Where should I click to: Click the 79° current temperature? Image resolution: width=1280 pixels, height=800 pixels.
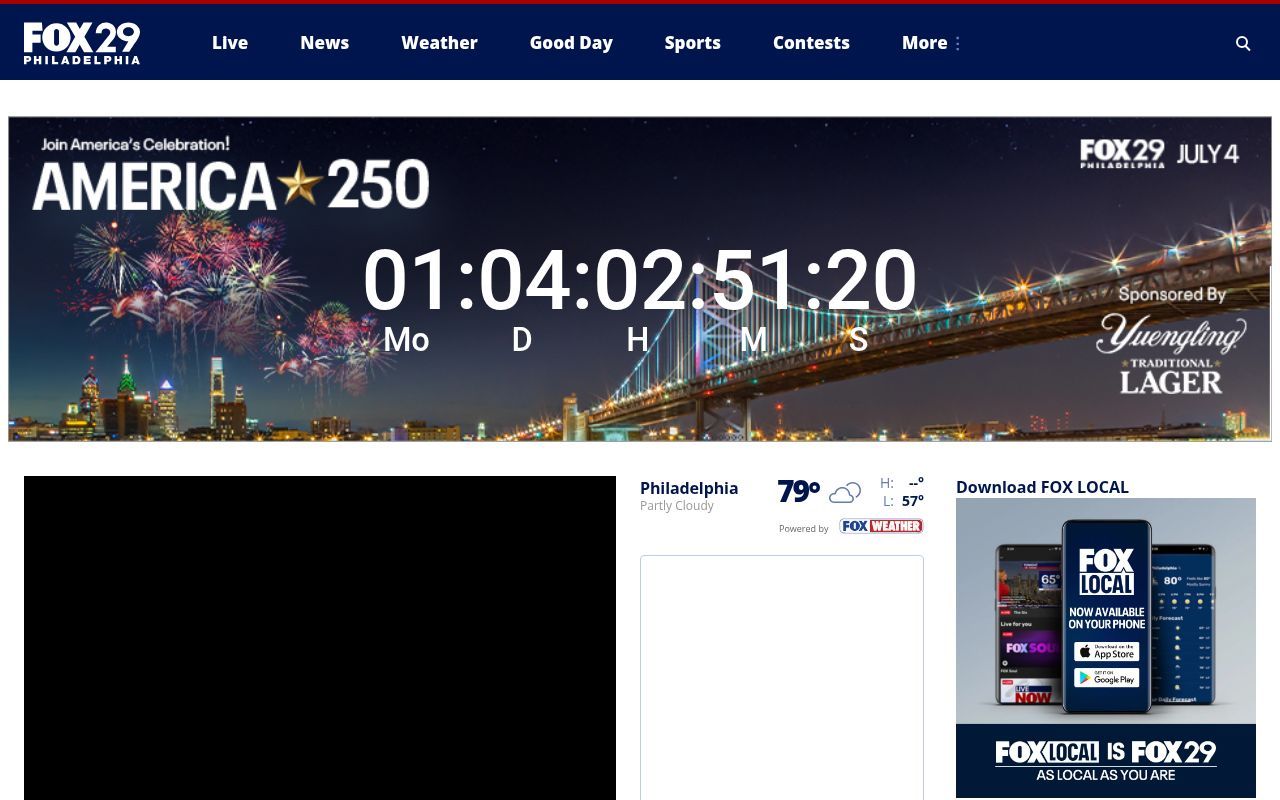coord(799,491)
